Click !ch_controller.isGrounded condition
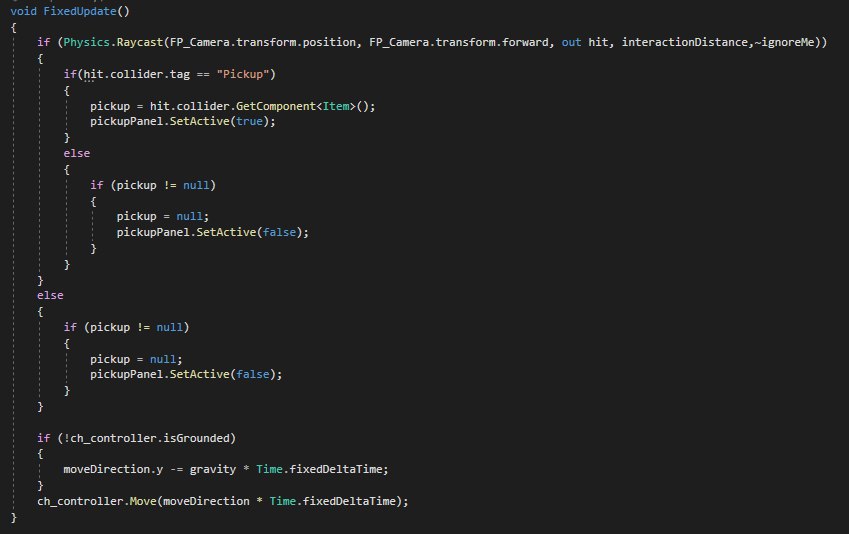Screen dimensions: 849x534 point(147,438)
